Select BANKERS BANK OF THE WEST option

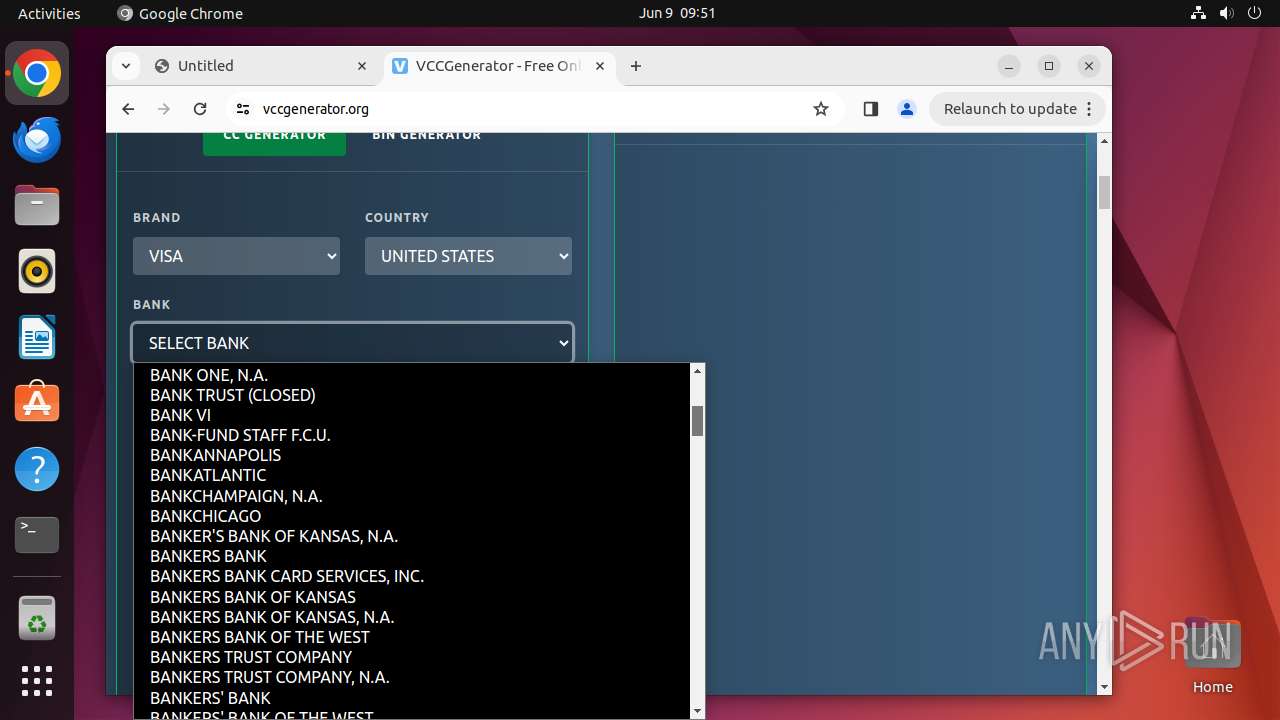pyautogui.click(x=412, y=637)
